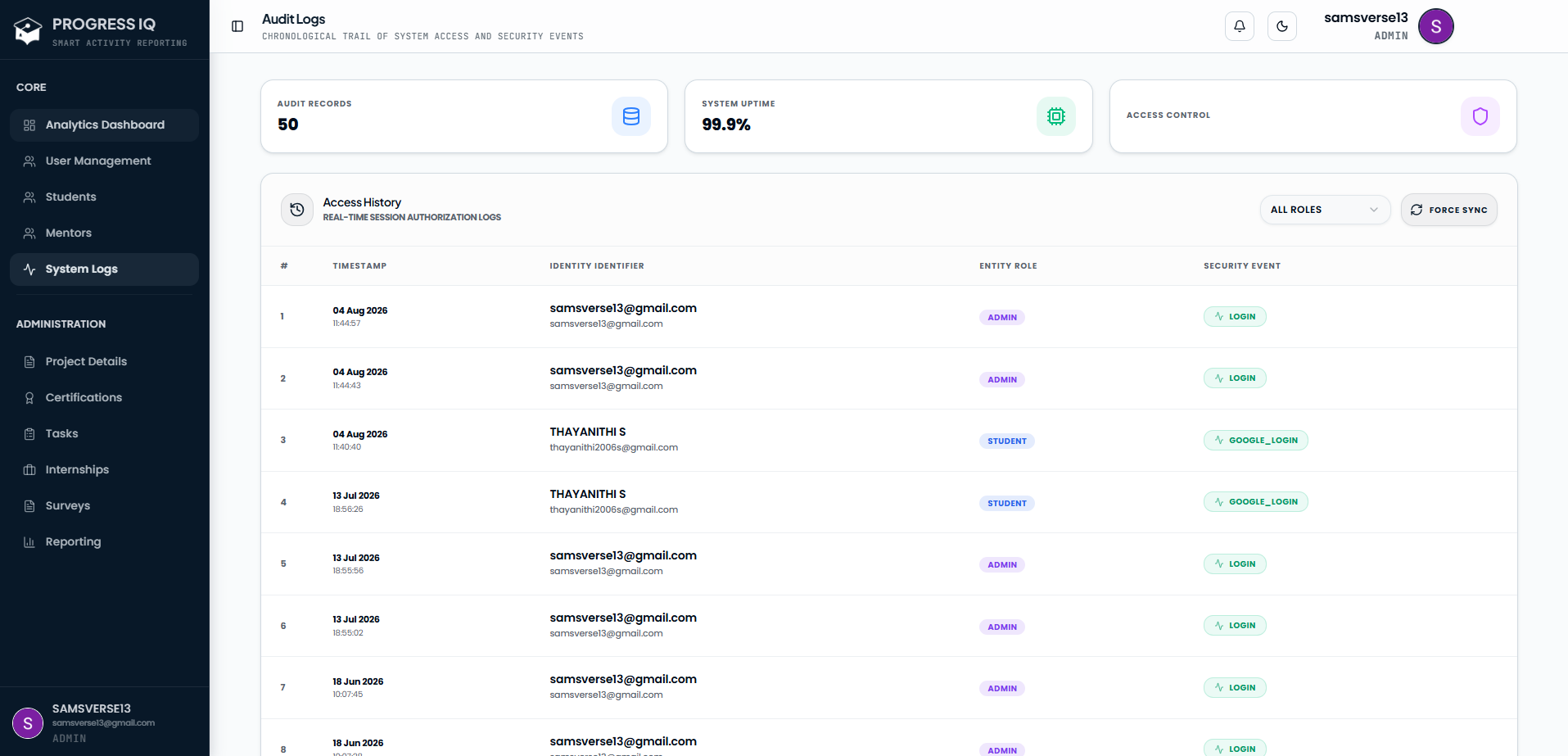Click the Tasks clipboard icon
Image resolution: width=1568 pixels, height=756 pixels.
click(29, 434)
